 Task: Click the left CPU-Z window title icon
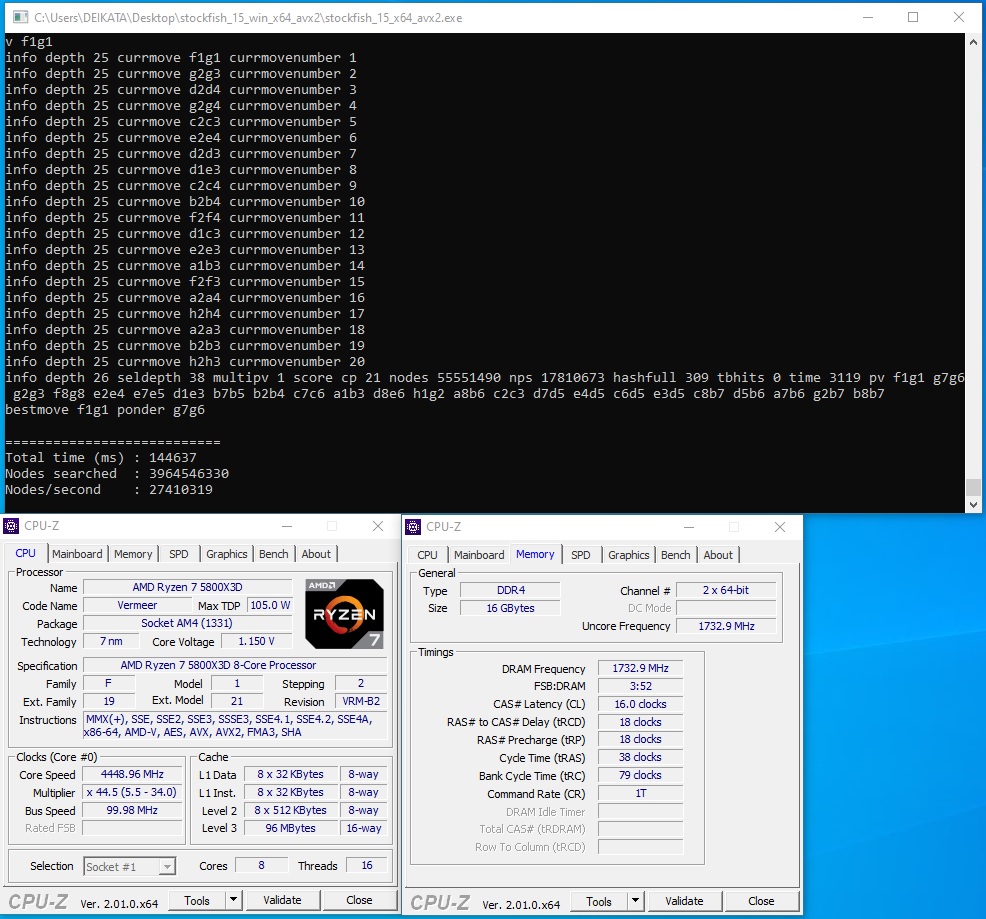pyautogui.click(x=11, y=526)
